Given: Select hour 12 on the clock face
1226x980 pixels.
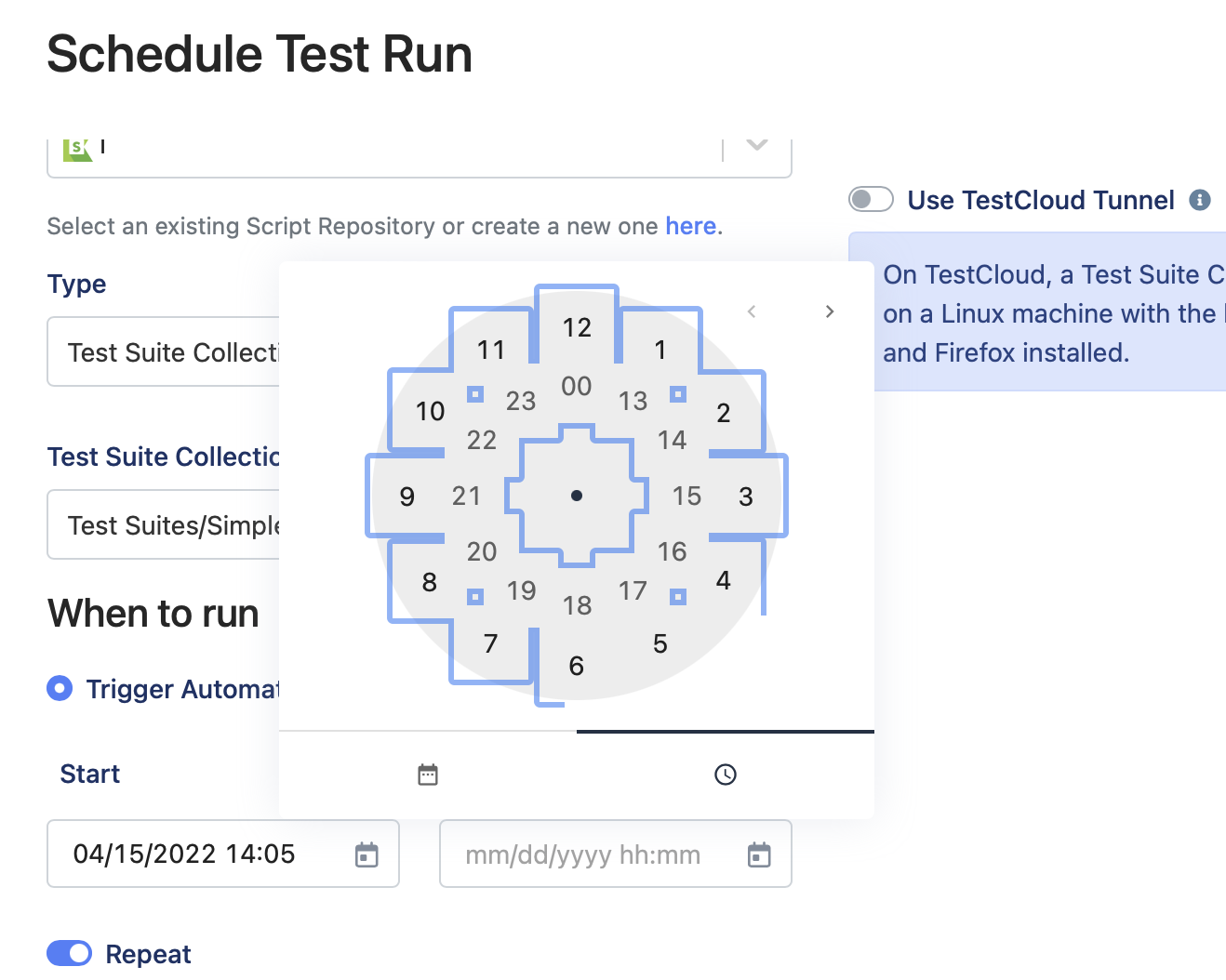Looking at the screenshot, I should 577,327.
